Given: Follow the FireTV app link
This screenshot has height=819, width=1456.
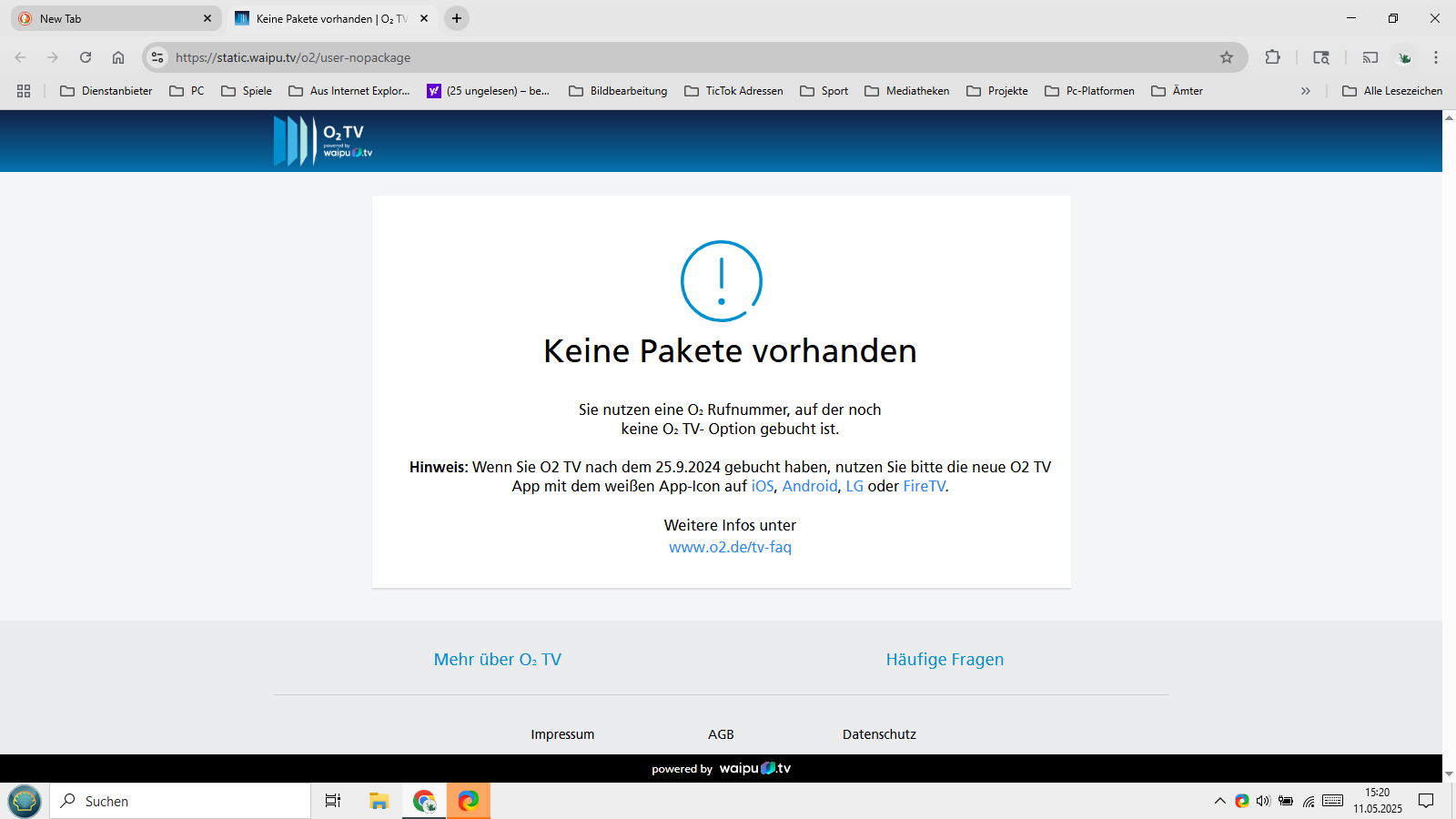Looking at the screenshot, I should tap(925, 486).
